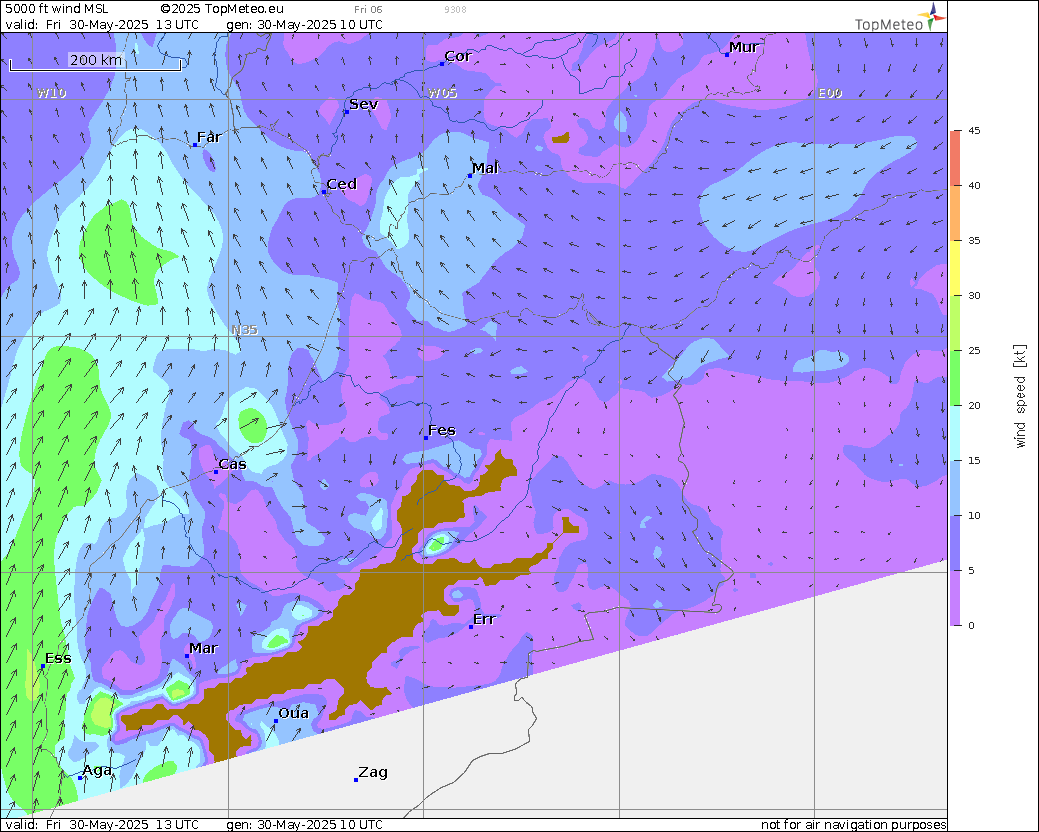Viewport: 1039px width, 832px height.
Task: Click the TopMeteo logo wordmark
Action: pyautogui.click(x=889, y=25)
